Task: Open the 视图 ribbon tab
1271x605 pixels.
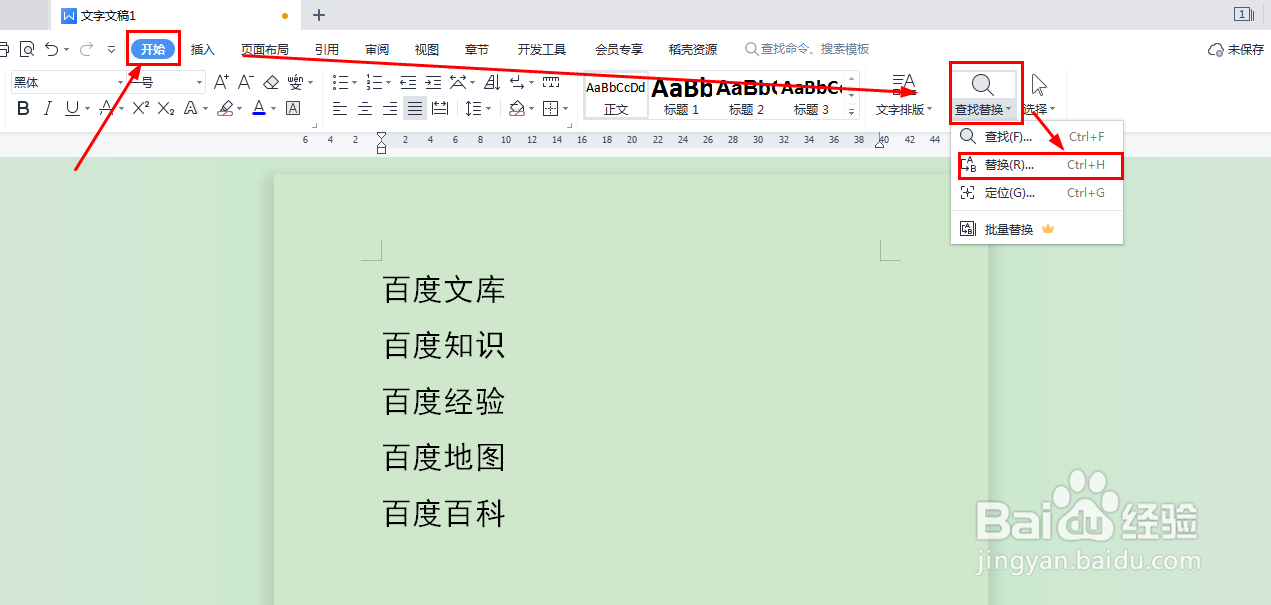Action: 427,49
